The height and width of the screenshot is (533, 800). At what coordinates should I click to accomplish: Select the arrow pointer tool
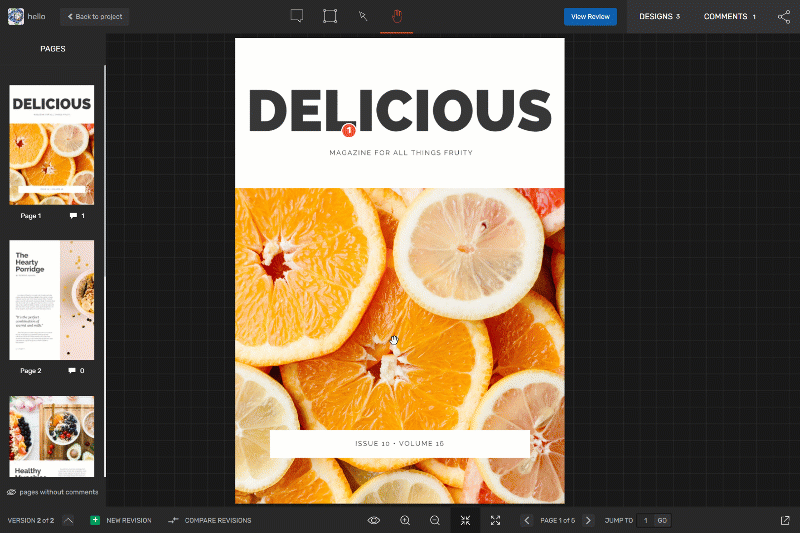point(363,16)
